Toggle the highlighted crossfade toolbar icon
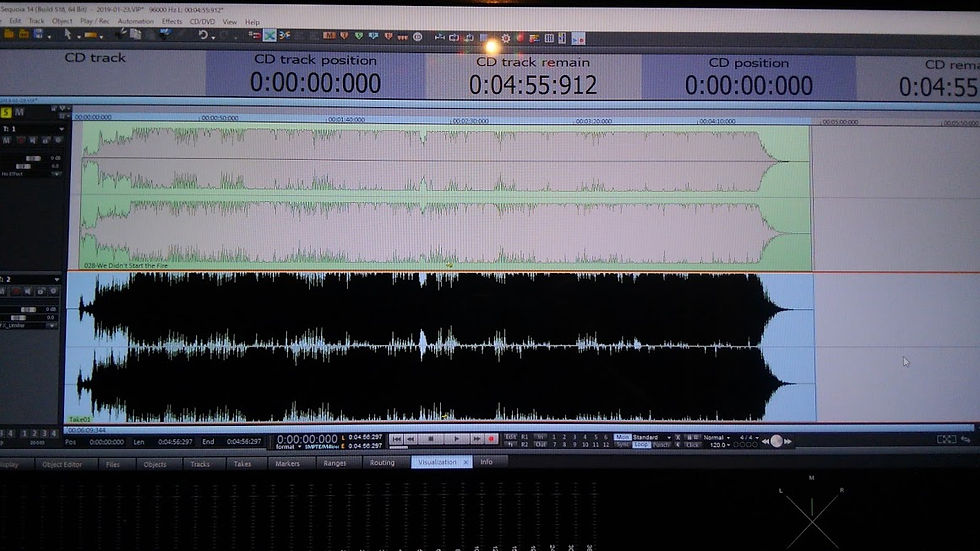This screenshot has height=551, width=980. (x=269, y=36)
